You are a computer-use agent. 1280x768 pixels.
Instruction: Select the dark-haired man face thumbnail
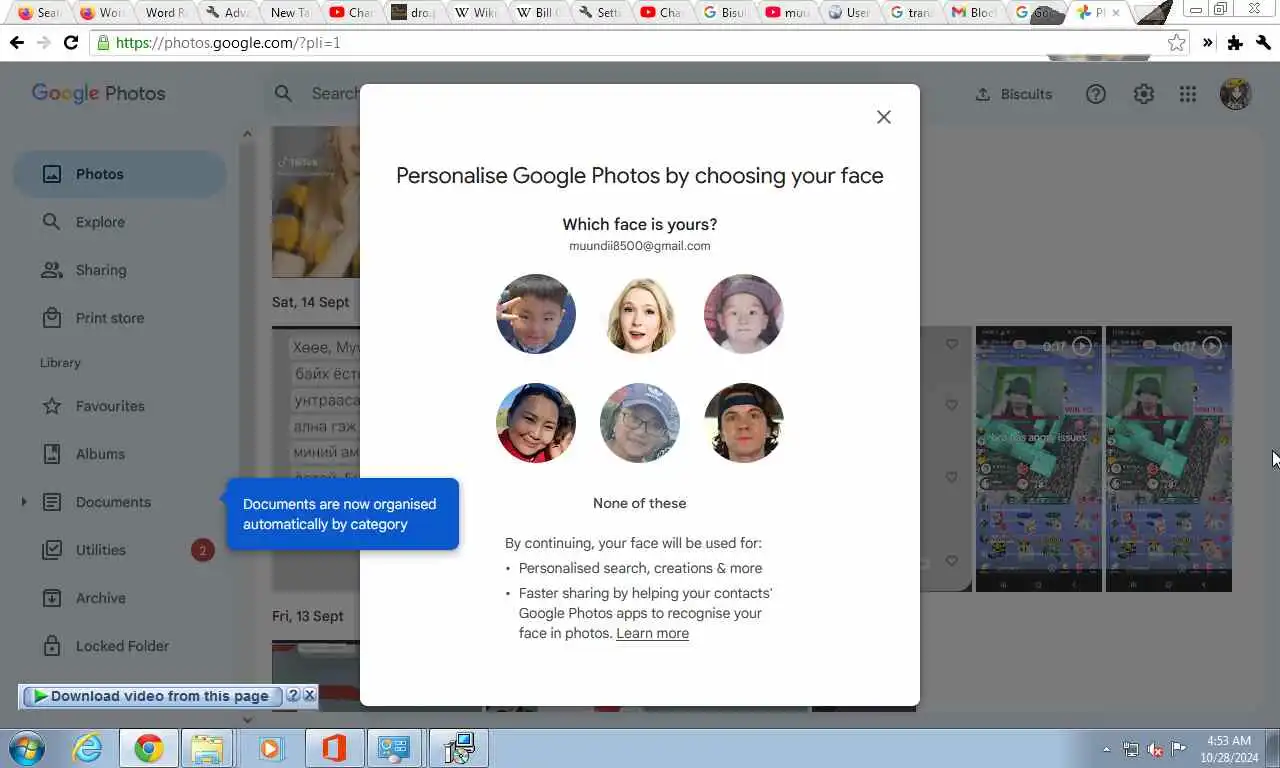coord(744,423)
